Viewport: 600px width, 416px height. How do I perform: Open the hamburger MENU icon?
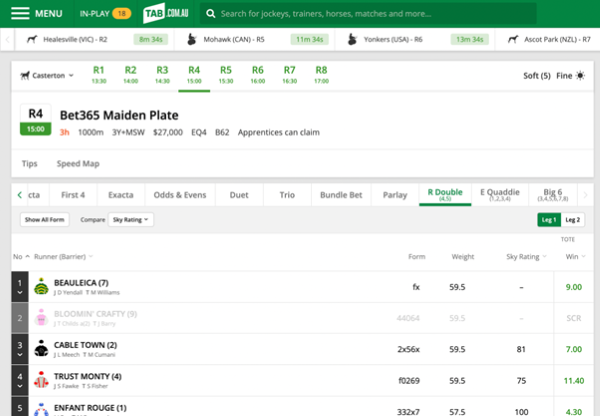20,14
